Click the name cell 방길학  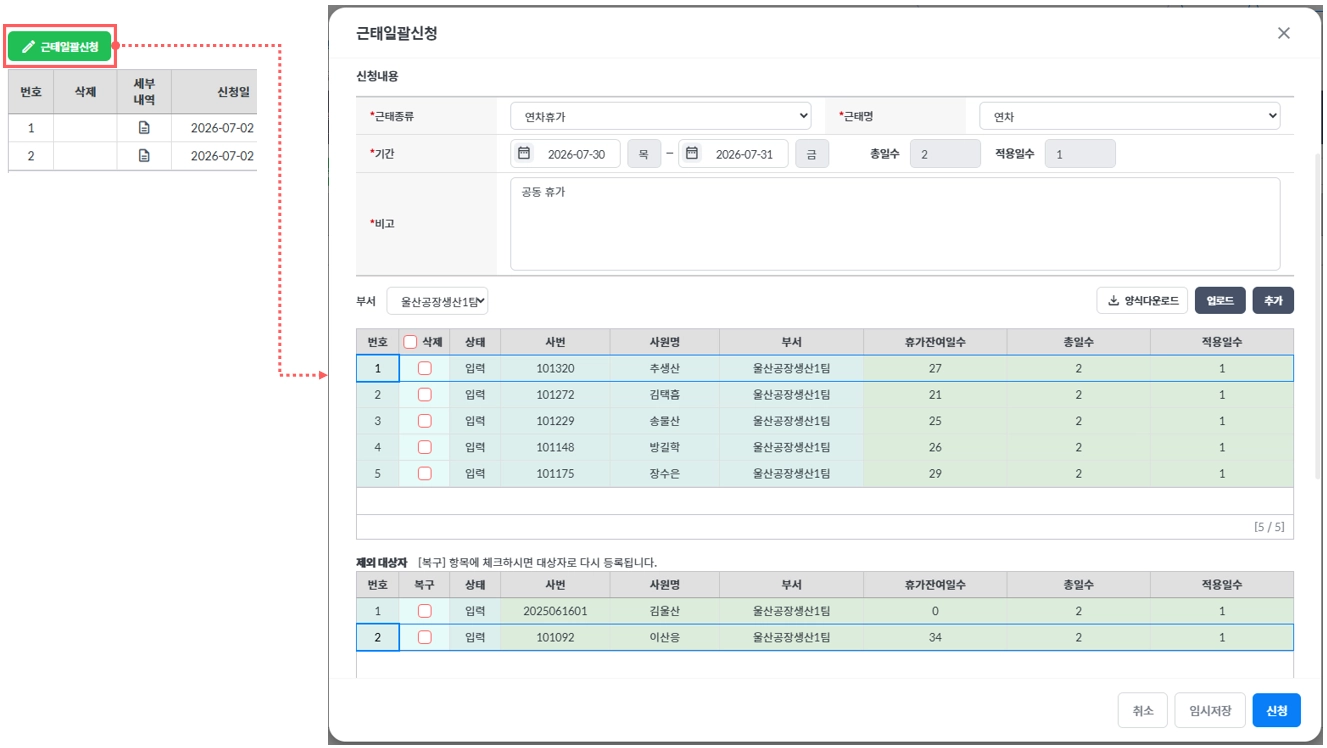(x=664, y=447)
